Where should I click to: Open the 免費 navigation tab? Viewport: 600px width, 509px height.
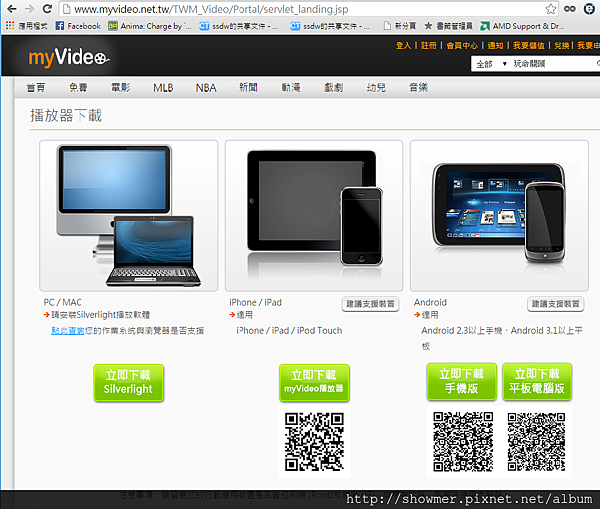tap(78, 88)
